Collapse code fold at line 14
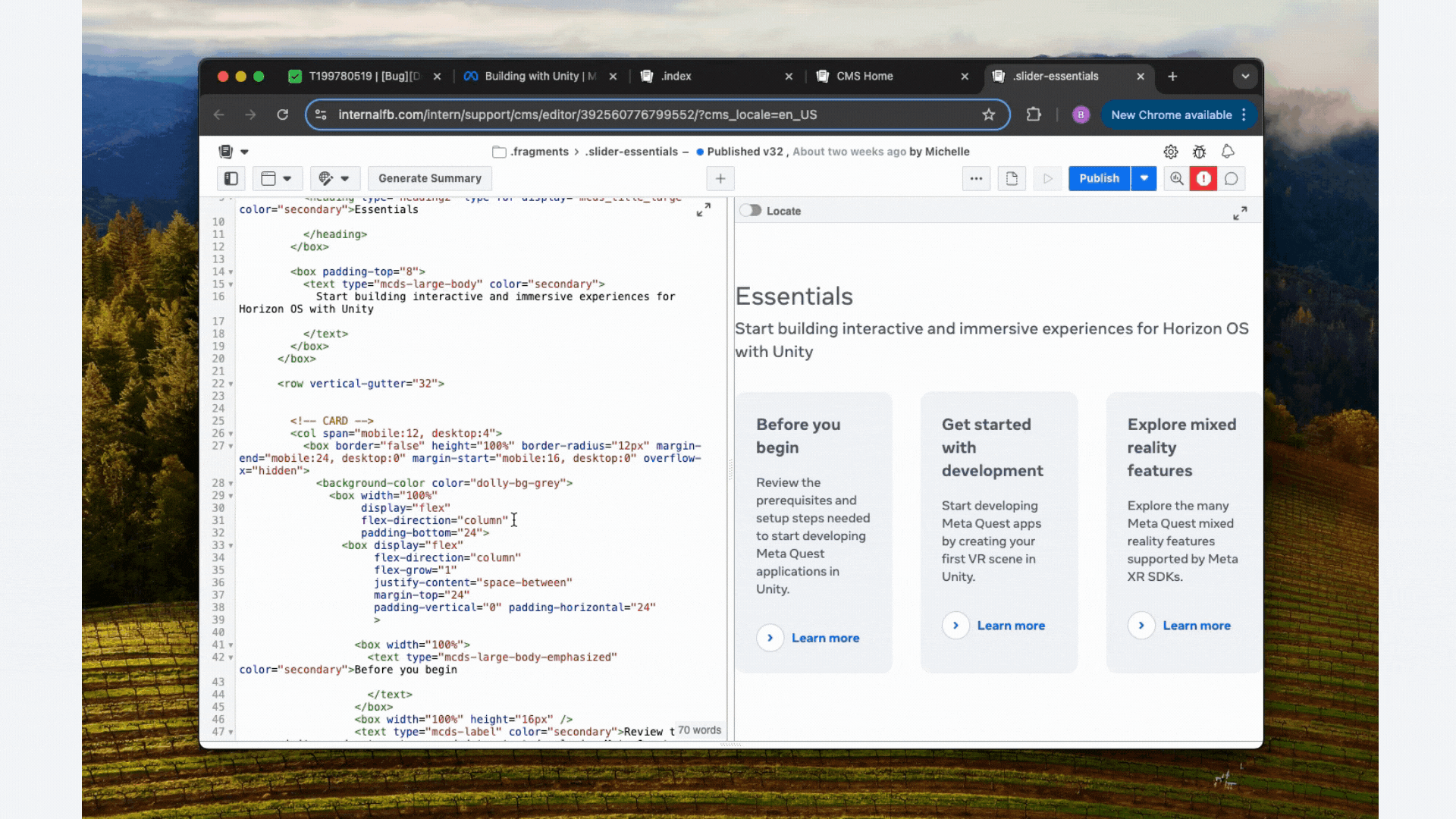The height and width of the screenshot is (819, 1456). click(231, 272)
